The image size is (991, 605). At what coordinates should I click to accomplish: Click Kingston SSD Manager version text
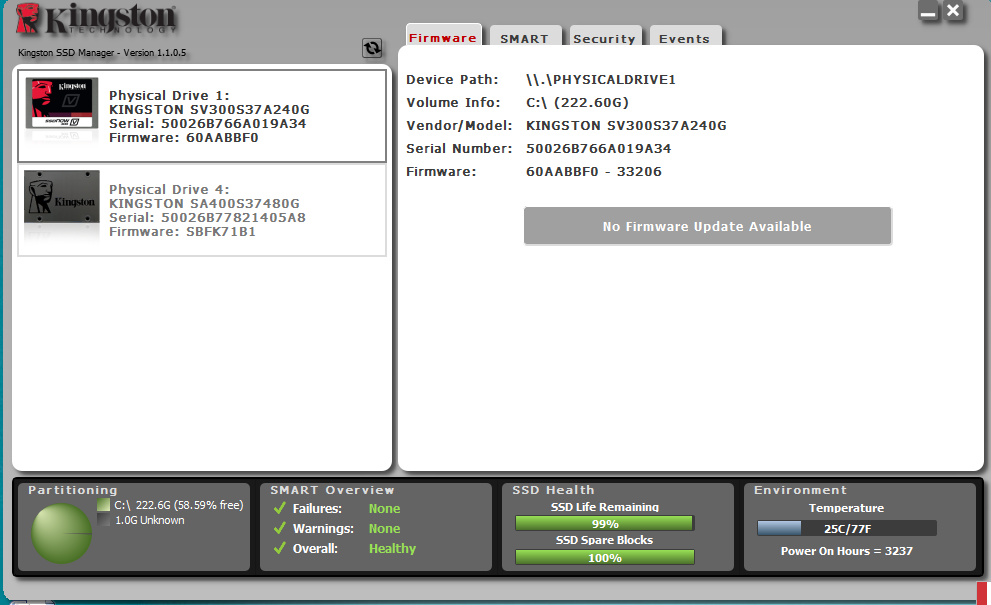click(x=102, y=52)
